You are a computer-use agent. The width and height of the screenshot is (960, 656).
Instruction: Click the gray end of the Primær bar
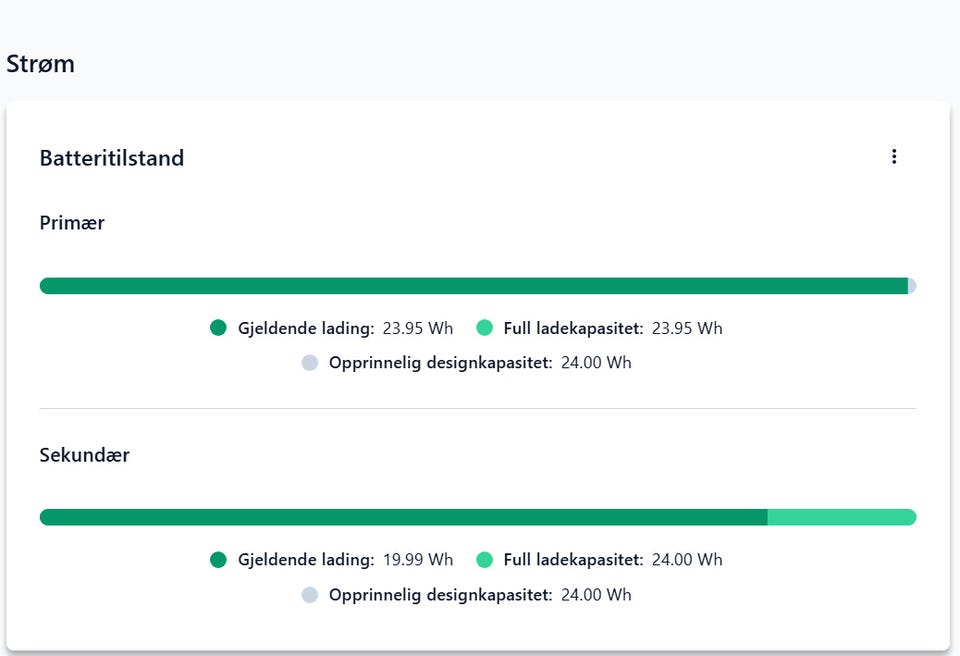(912, 286)
